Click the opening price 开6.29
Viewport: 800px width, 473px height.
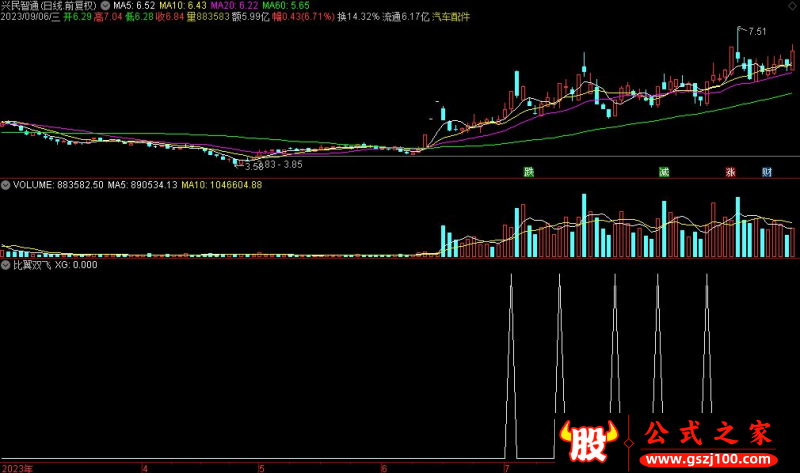point(78,17)
